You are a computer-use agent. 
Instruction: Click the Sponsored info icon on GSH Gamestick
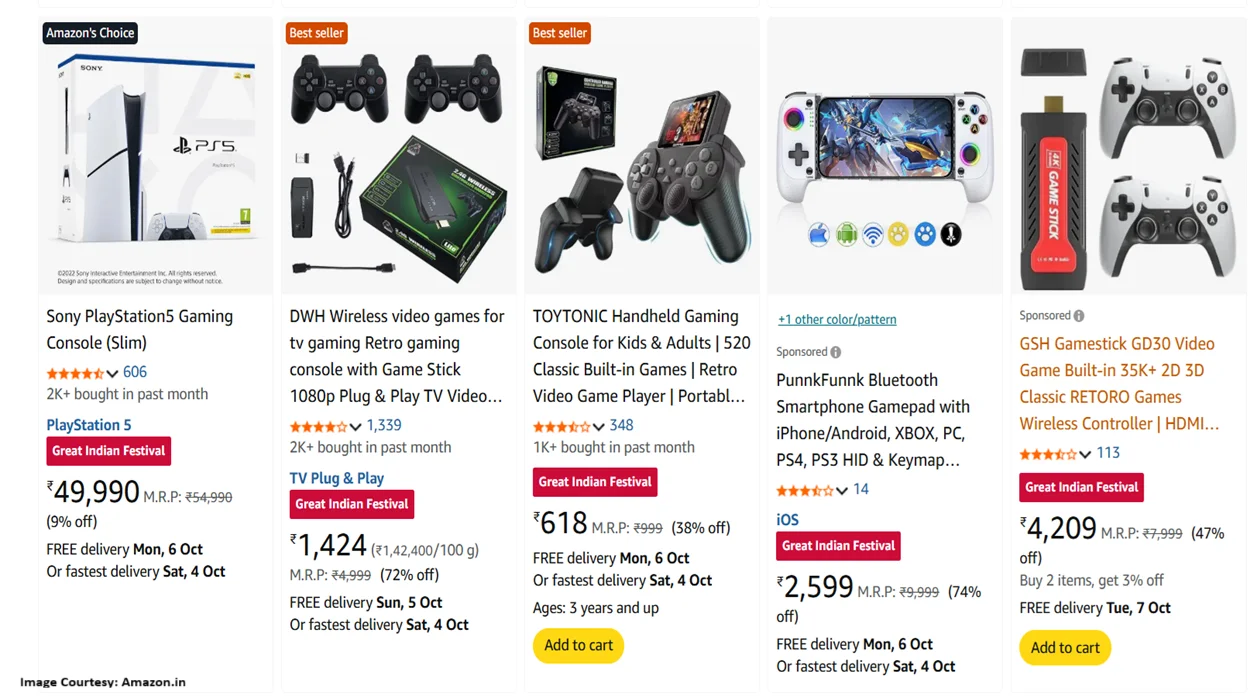(1079, 316)
